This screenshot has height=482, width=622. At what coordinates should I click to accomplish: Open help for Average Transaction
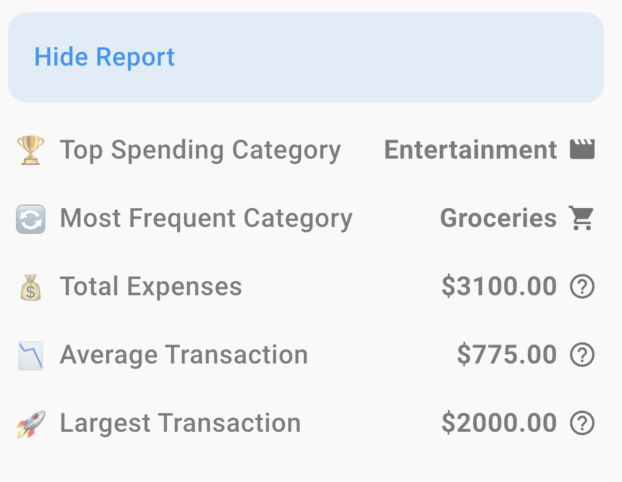tap(582, 355)
